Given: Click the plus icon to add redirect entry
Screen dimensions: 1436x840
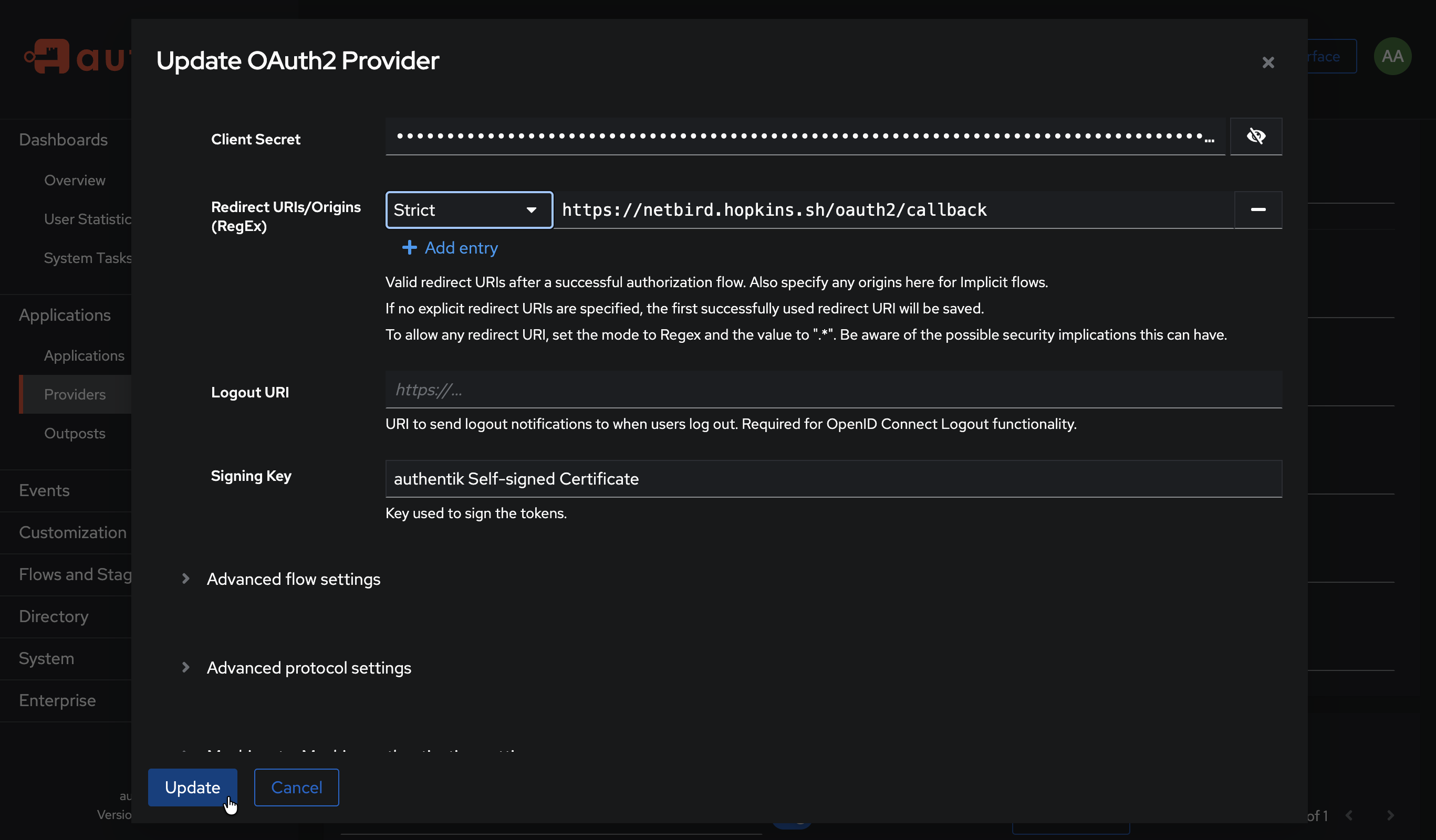Looking at the screenshot, I should click(x=410, y=248).
